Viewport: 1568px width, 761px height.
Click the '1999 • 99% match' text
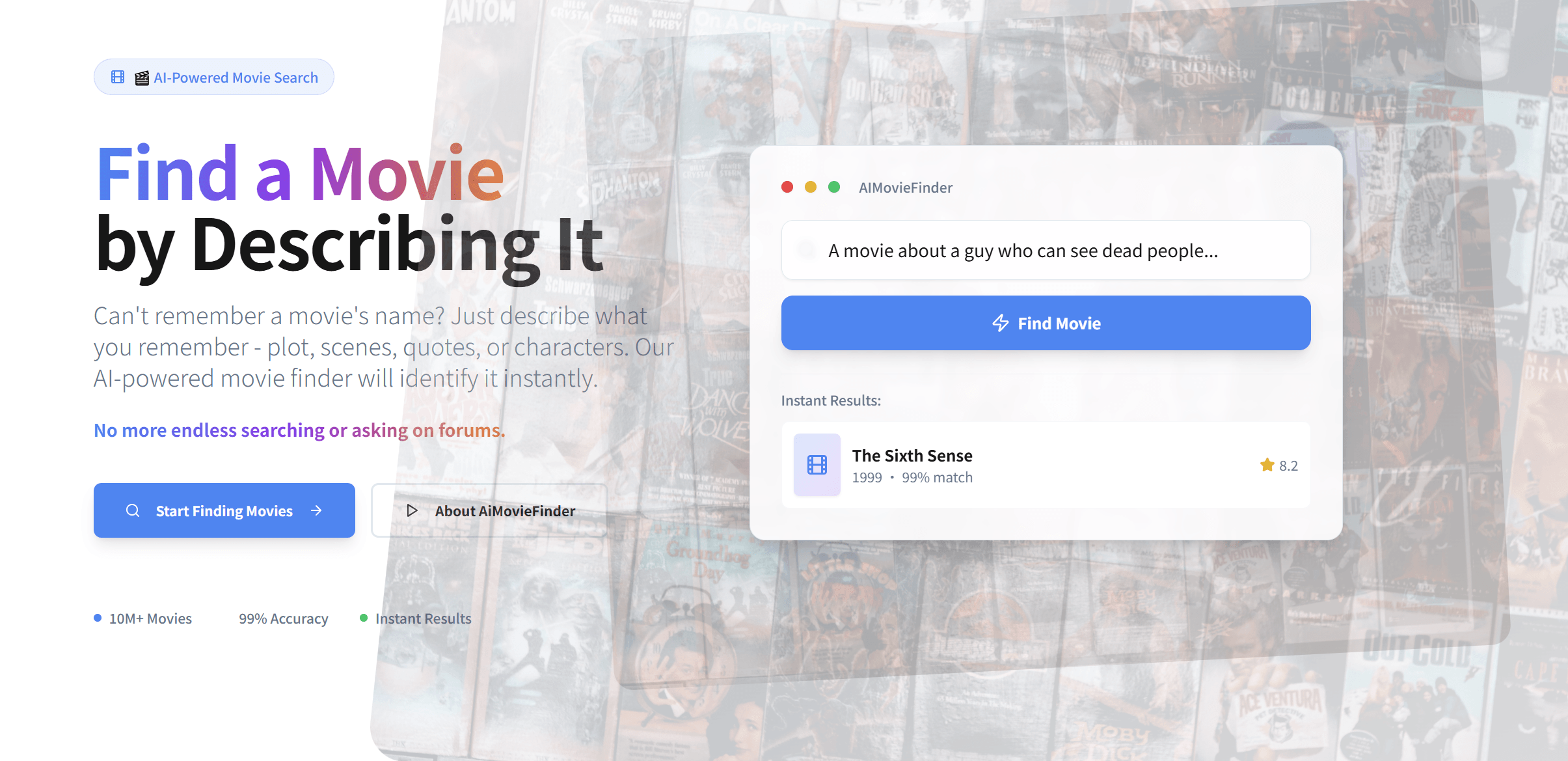pyautogui.click(x=912, y=477)
